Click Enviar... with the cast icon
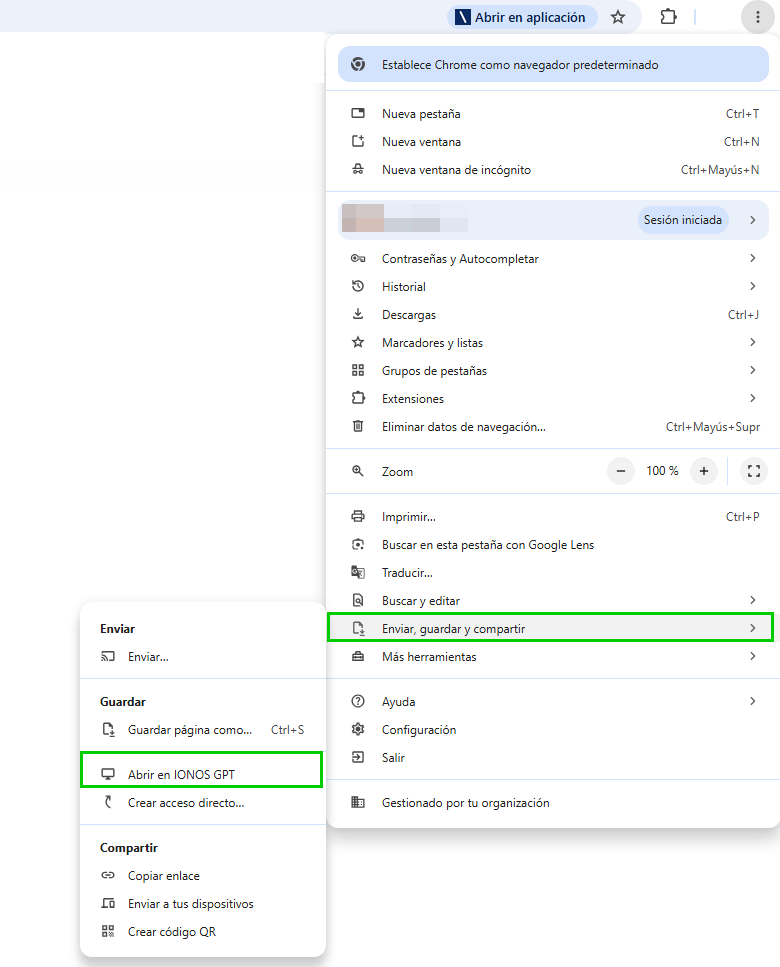 203,657
